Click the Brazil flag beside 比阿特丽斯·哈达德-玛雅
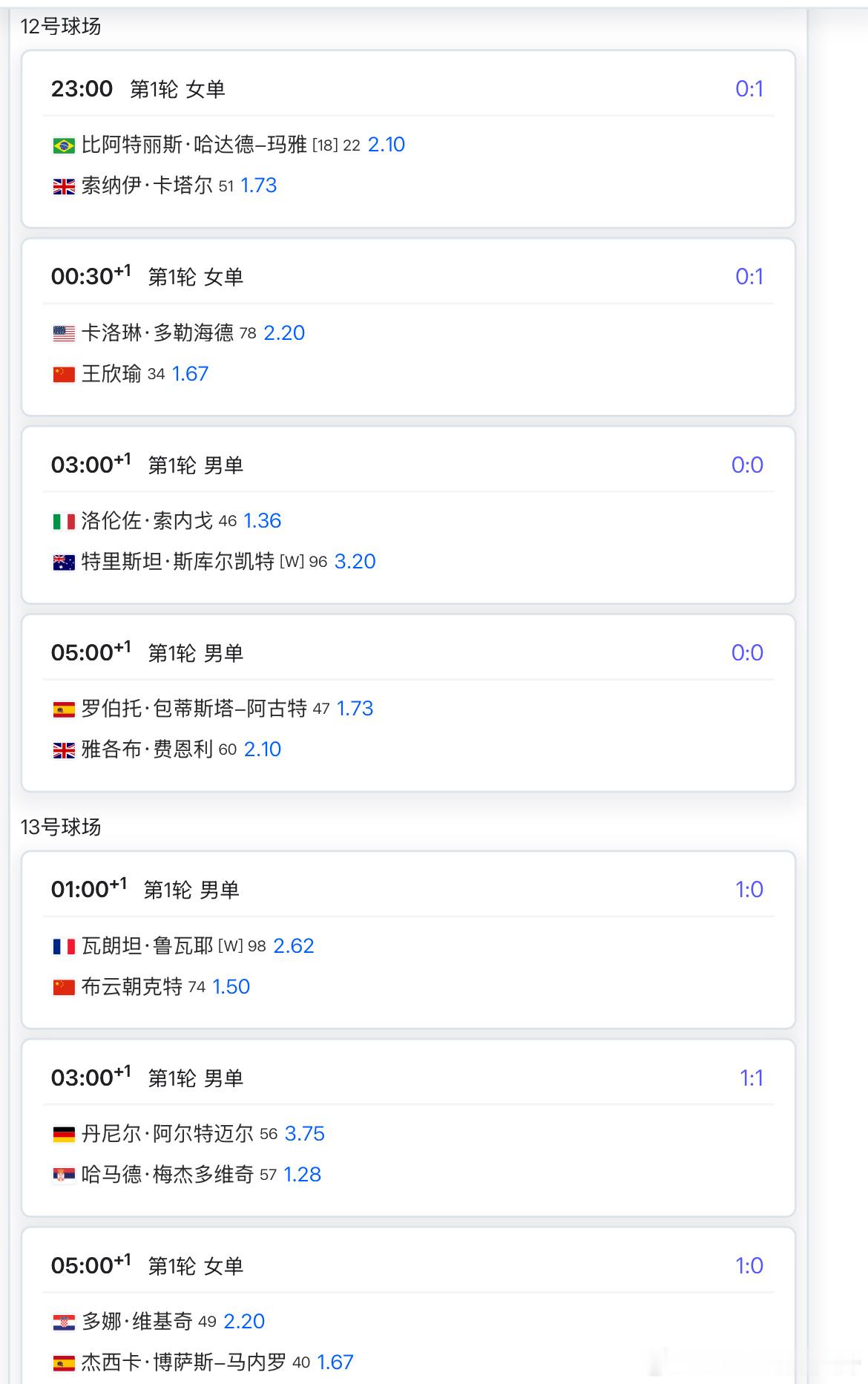This screenshot has width=868, height=1384. pos(64,145)
